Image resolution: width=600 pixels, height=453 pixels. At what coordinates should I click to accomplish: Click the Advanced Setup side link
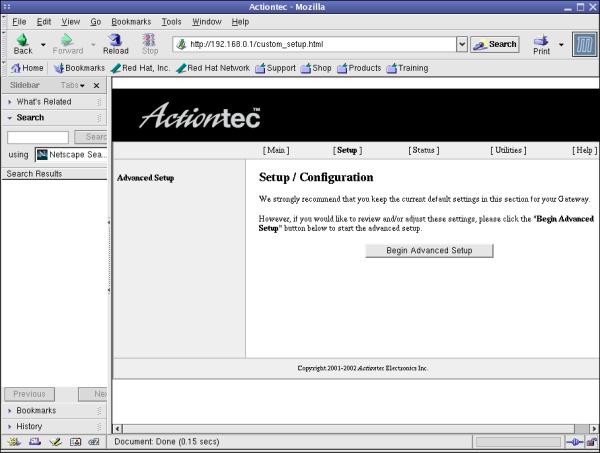click(x=145, y=178)
